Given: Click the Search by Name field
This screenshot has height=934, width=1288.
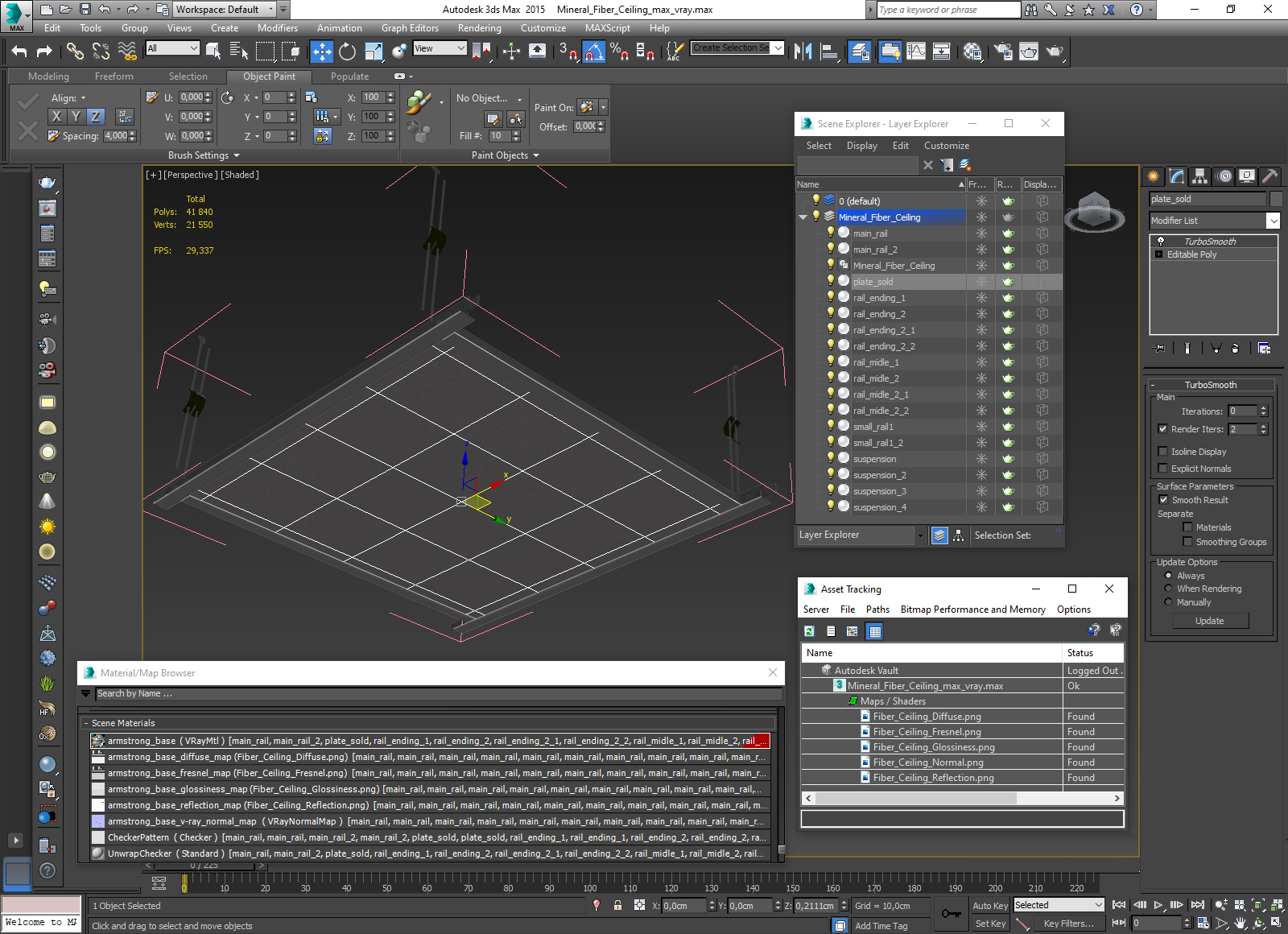Looking at the screenshot, I should [x=438, y=693].
